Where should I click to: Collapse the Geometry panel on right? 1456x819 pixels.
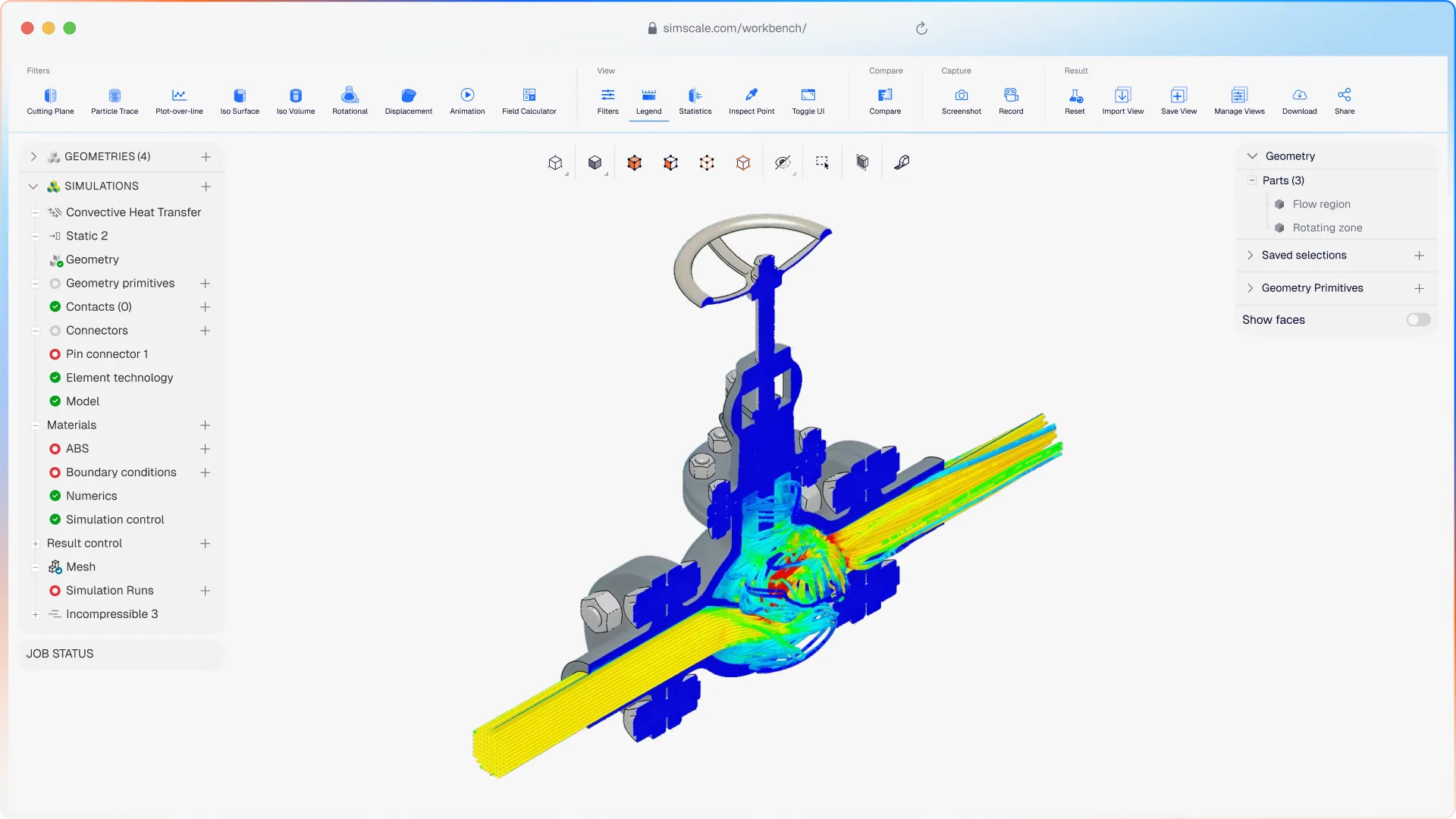(x=1252, y=156)
